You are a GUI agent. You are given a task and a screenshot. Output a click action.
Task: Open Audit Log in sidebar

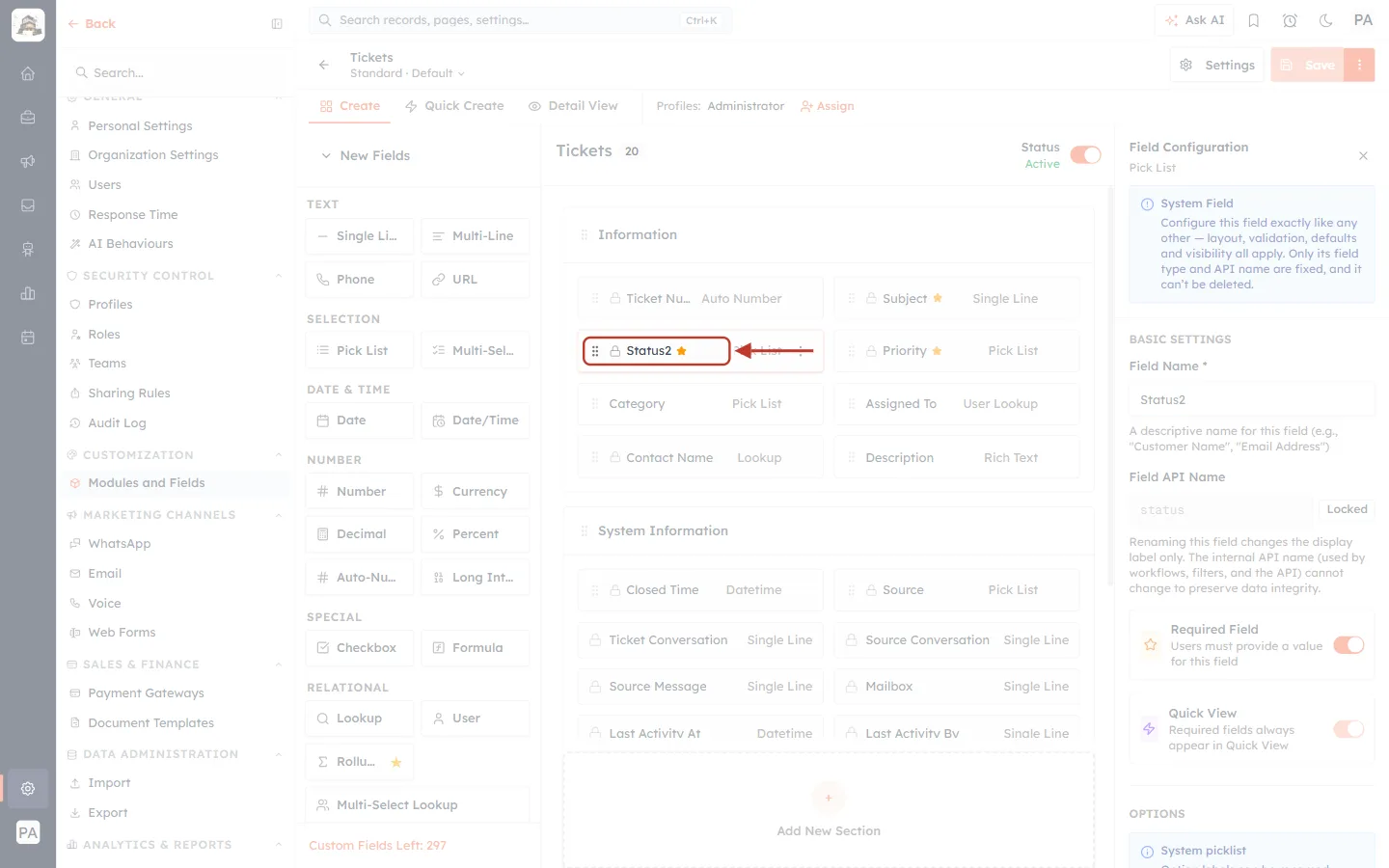[117, 423]
